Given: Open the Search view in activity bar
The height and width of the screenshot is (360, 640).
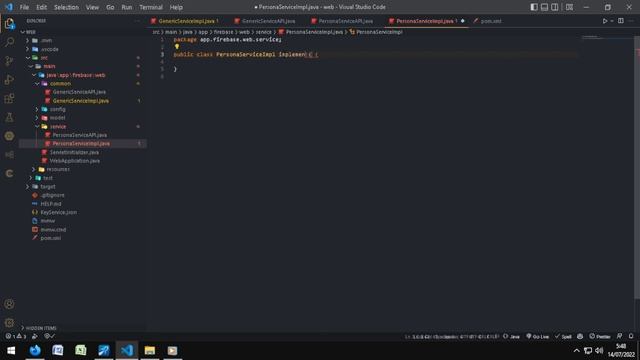Looking at the screenshot, I should point(9,42).
